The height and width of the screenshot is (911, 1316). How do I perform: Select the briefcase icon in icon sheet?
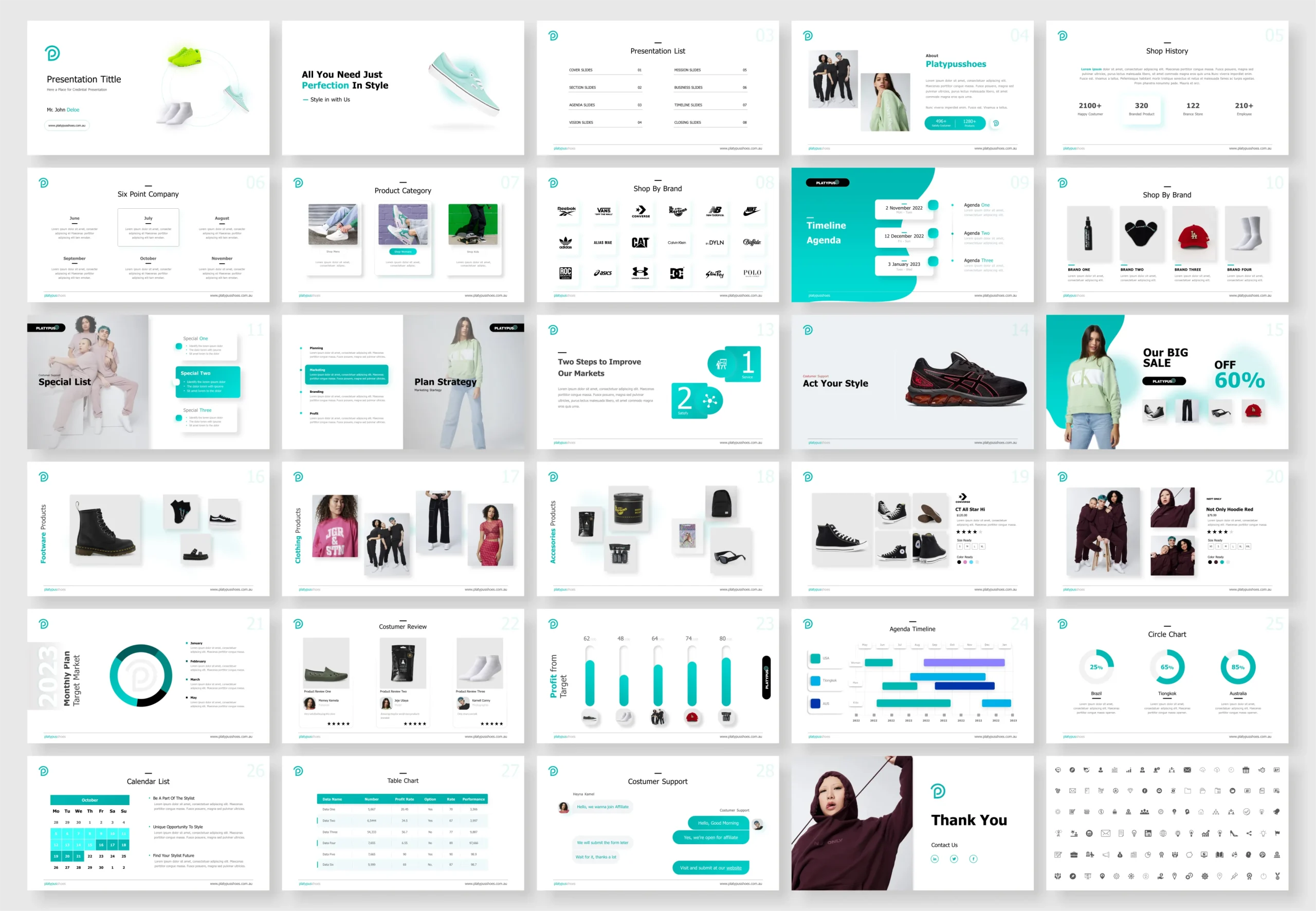point(1074,855)
